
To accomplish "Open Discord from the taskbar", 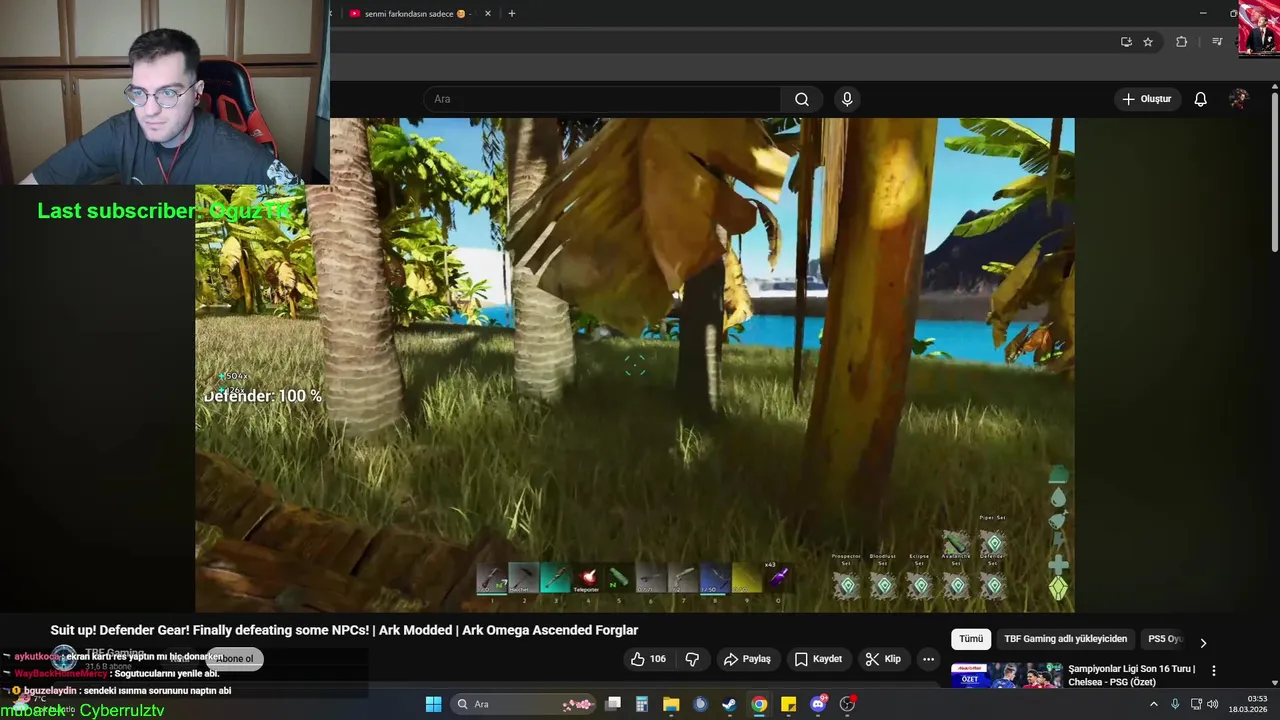I will pyautogui.click(x=818, y=704).
